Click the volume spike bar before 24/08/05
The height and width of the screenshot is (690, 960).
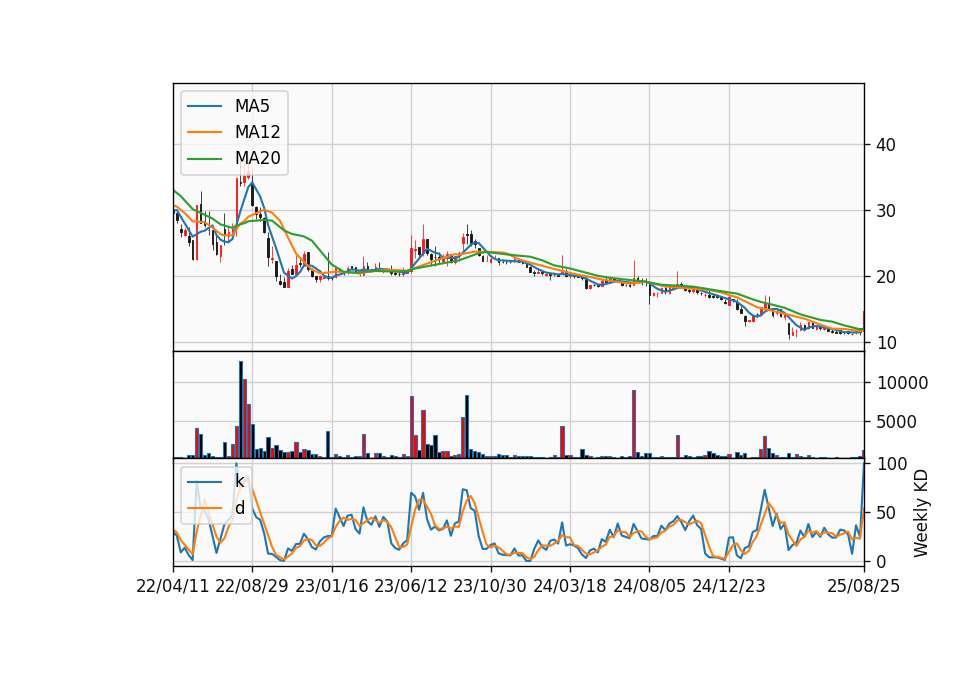point(634,424)
